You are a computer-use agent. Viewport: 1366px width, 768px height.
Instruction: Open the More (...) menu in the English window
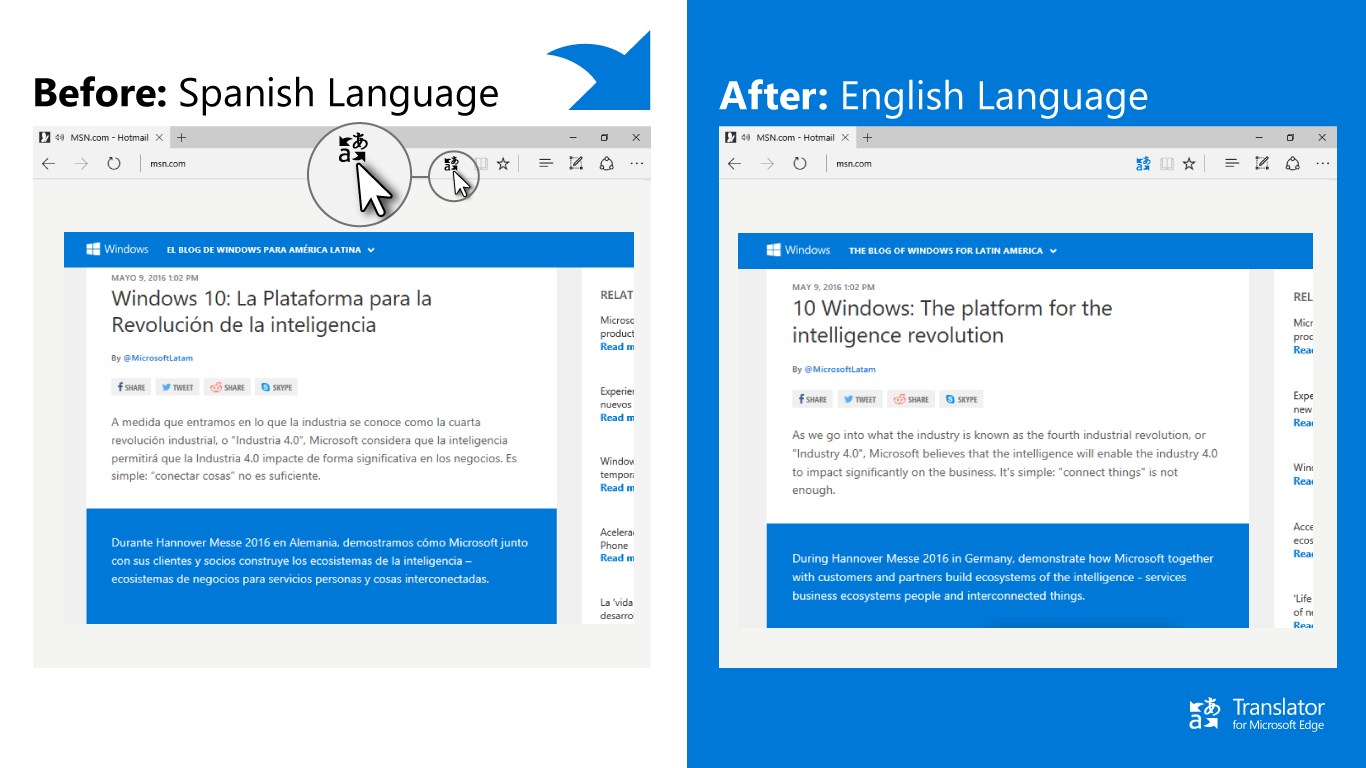[x=1323, y=164]
